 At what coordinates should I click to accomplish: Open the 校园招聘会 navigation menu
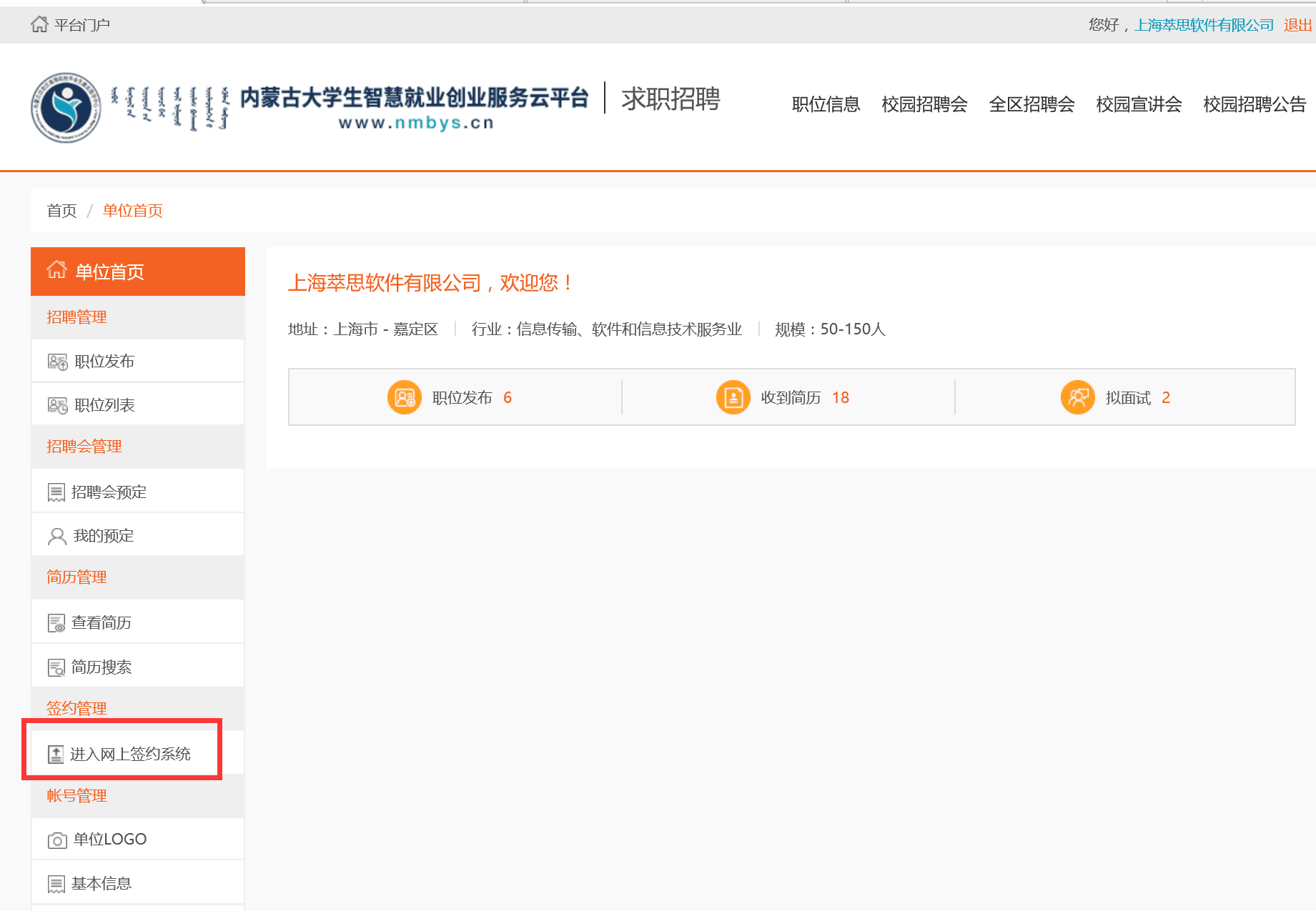coord(924,104)
